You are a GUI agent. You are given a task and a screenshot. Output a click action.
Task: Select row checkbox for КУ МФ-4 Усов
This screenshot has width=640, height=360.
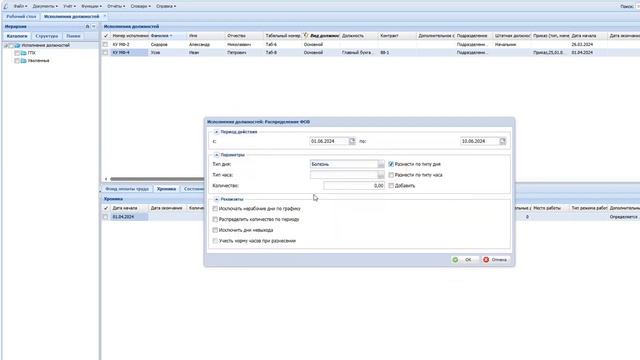click(105, 53)
